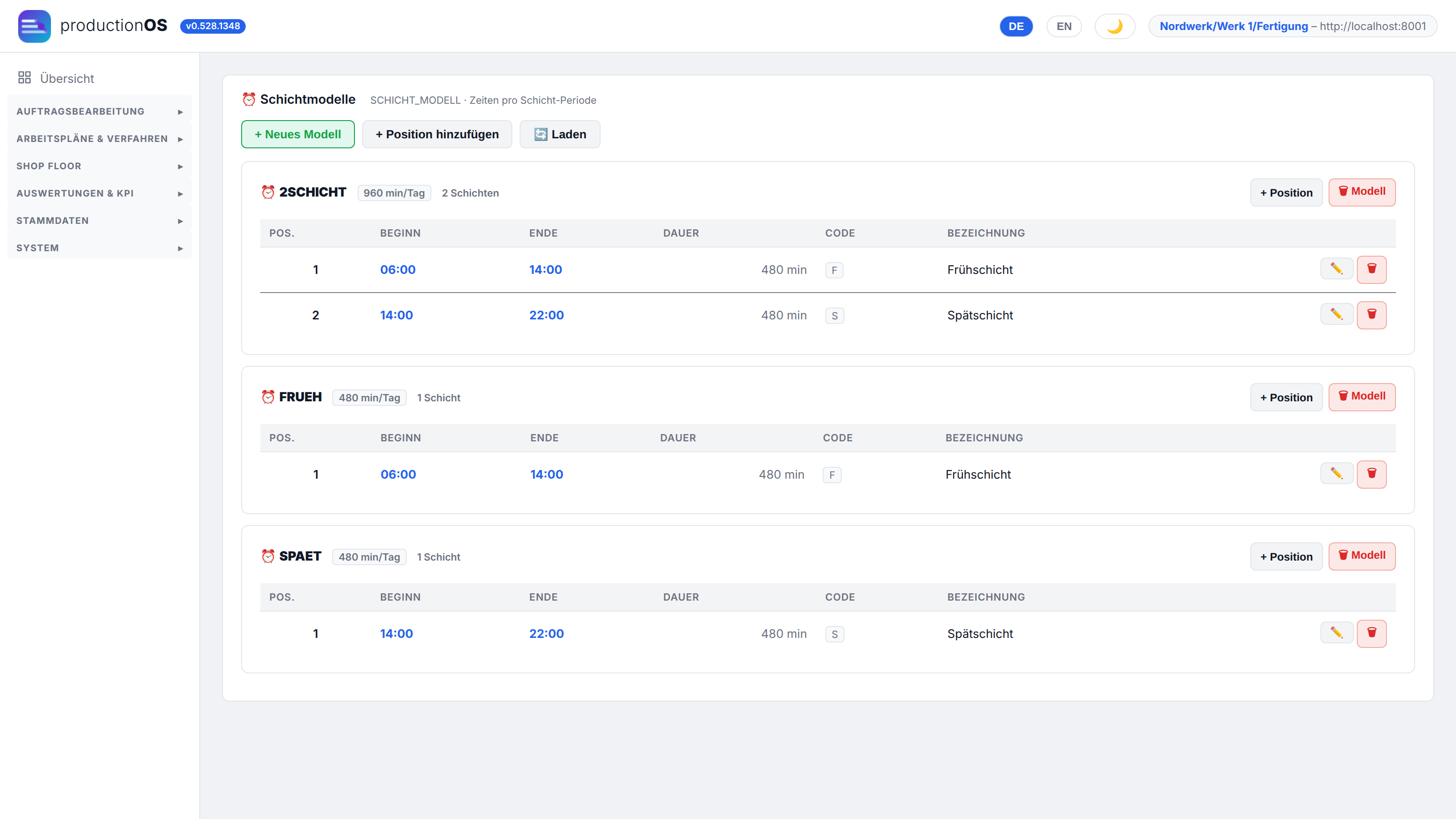Click the Schichtmodelle alarm clock heading icon

coord(249,100)
